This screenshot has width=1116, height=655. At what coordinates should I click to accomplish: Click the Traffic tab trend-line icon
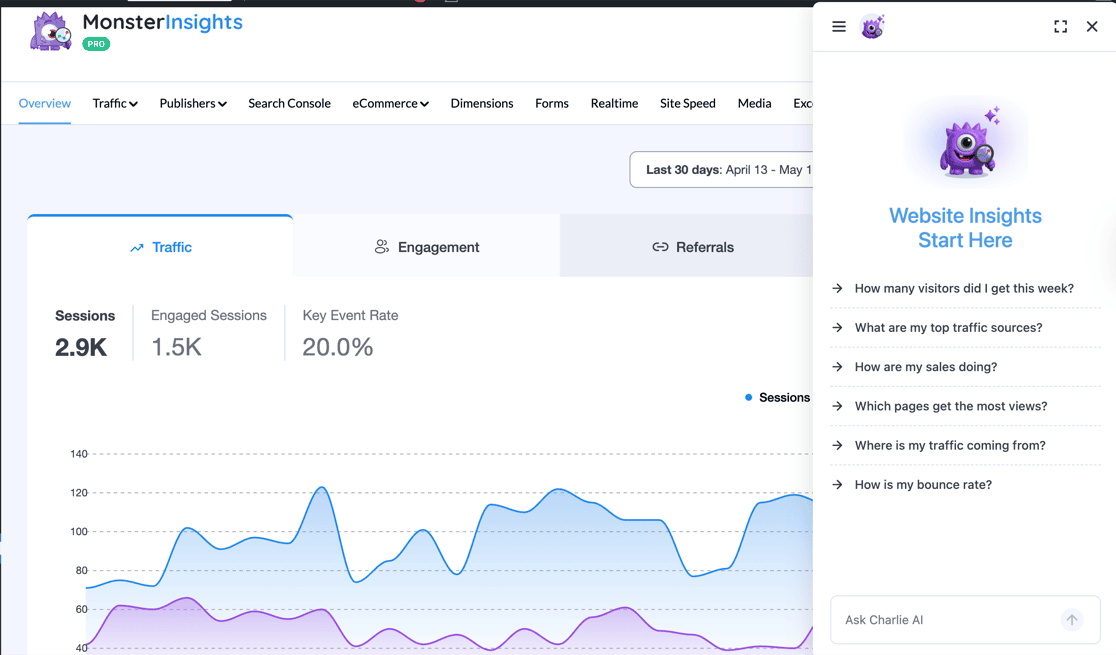pyautogui.click(x=137, y=248)
